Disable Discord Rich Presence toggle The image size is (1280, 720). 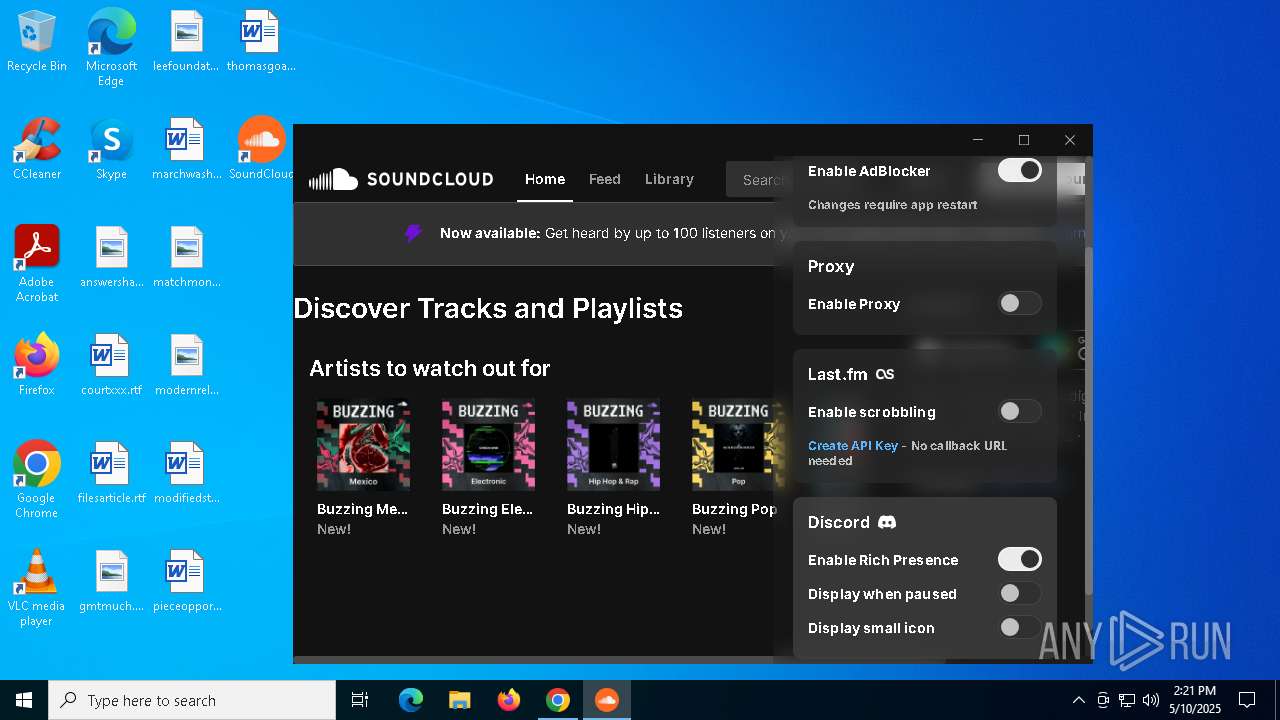click(1020, 559)
